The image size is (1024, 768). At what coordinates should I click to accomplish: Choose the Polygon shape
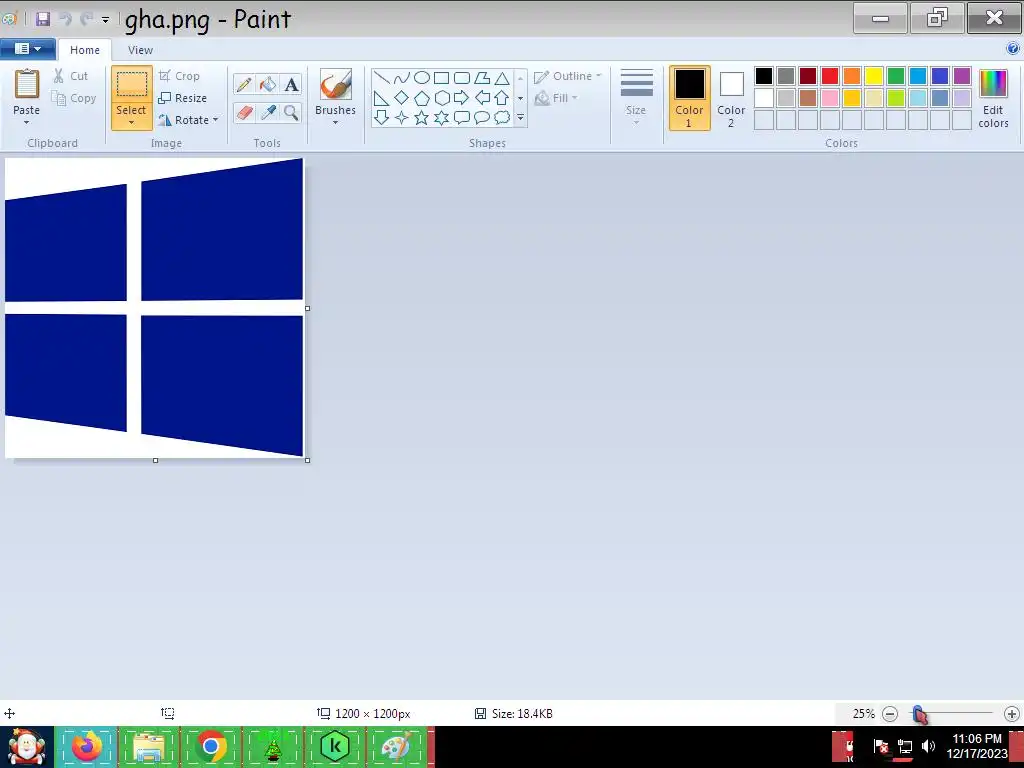(482, 78)
